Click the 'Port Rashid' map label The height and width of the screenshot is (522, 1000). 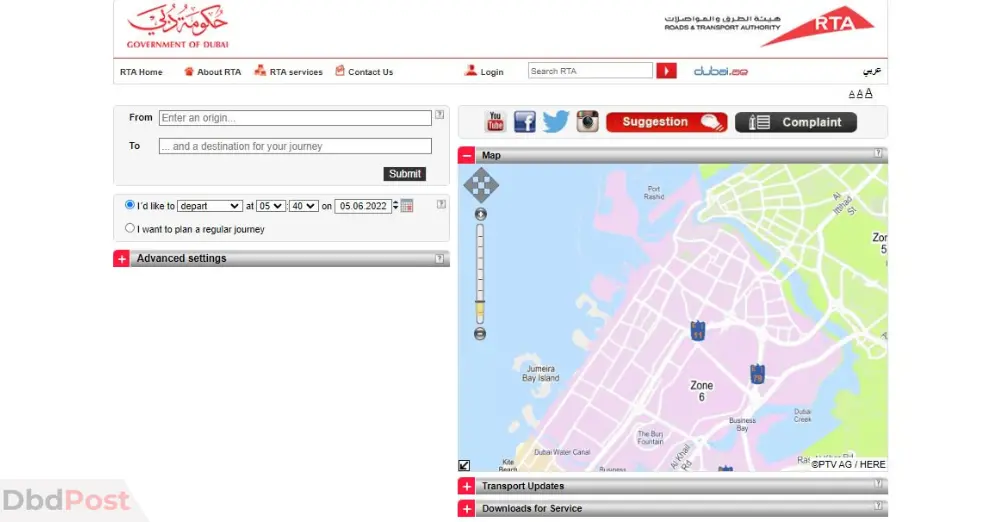654,193
